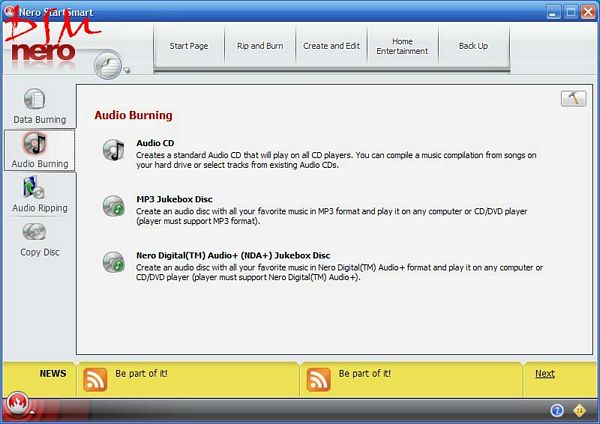This screenshot has width=600, height=424.
Task: Open options via the hammer icon
Action: (x=573, y=99)
